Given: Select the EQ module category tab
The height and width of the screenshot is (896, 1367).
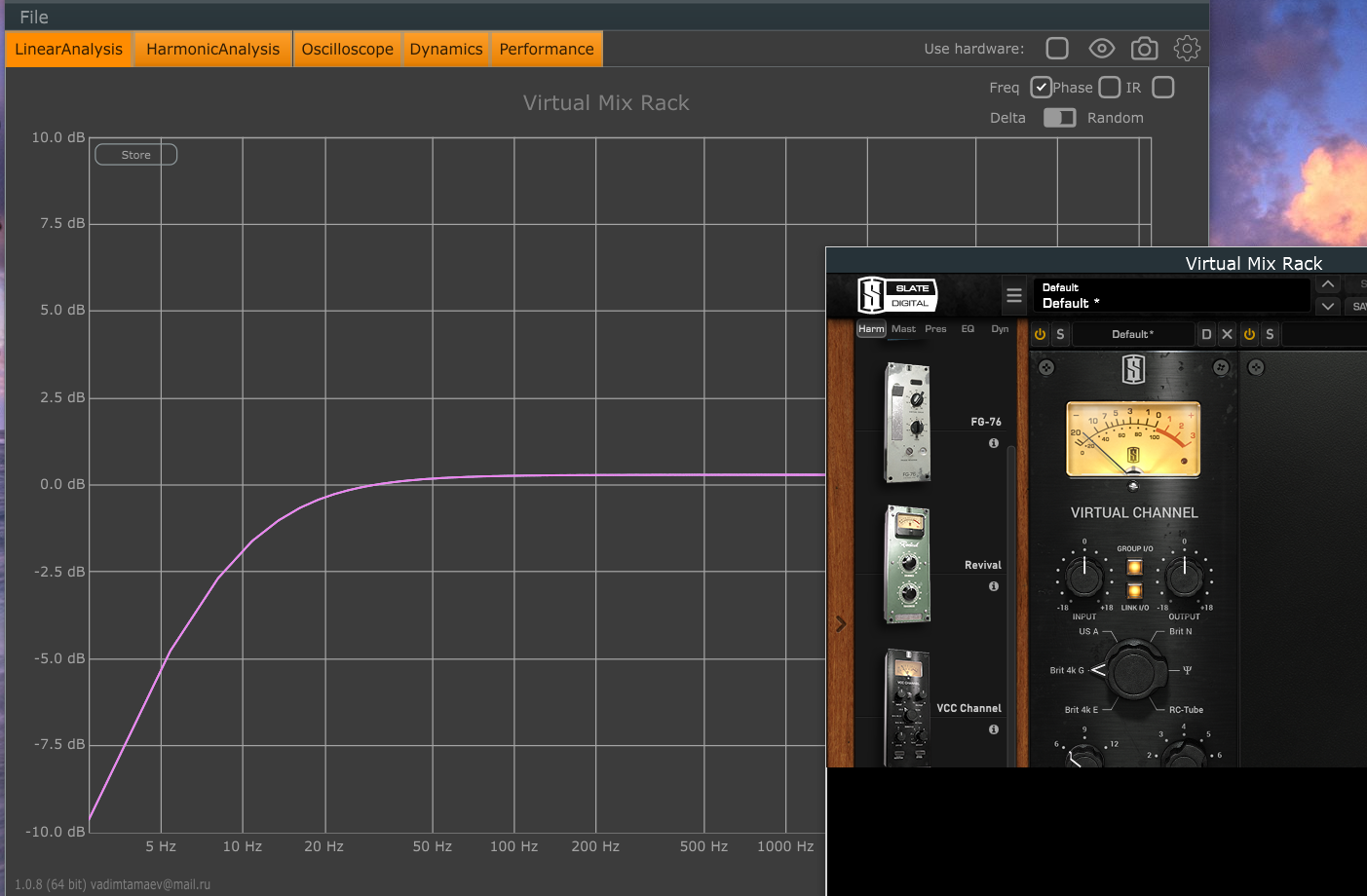Looking at the screenshot, I should pyautogui.click(x=968, y=329).
